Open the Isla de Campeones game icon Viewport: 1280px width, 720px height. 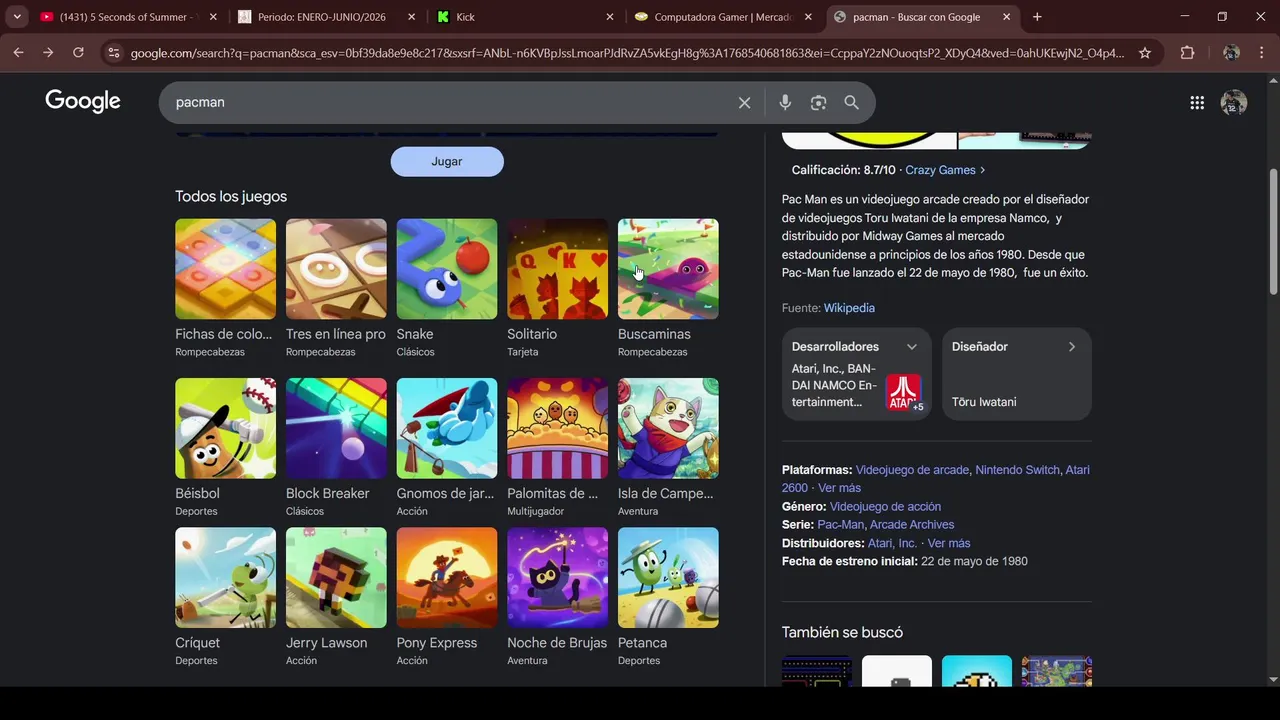pyautogui.click(x=668, y=428)
